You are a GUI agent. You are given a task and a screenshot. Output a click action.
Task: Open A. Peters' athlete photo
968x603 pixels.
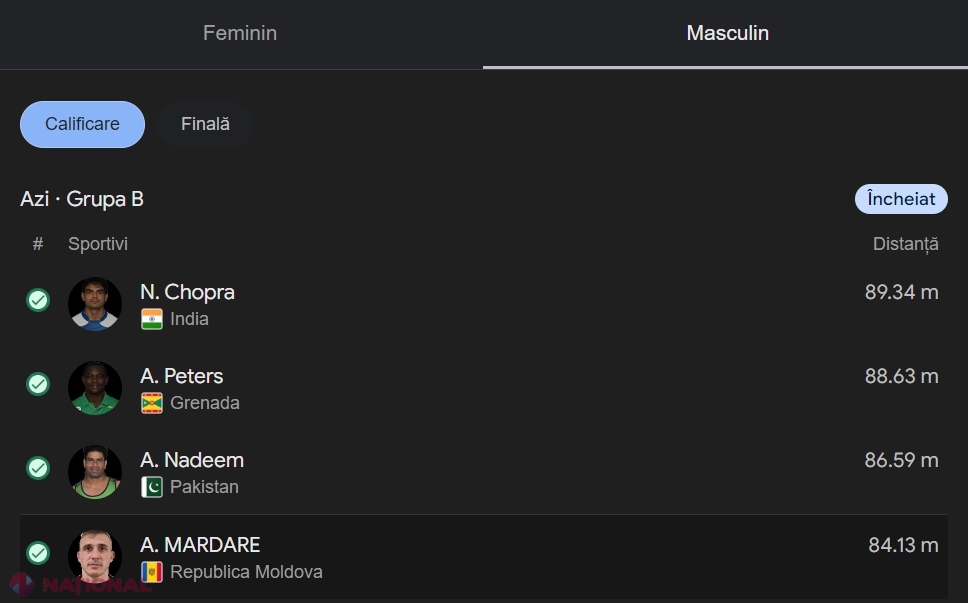pyautogui.click(x=94, y=388)
